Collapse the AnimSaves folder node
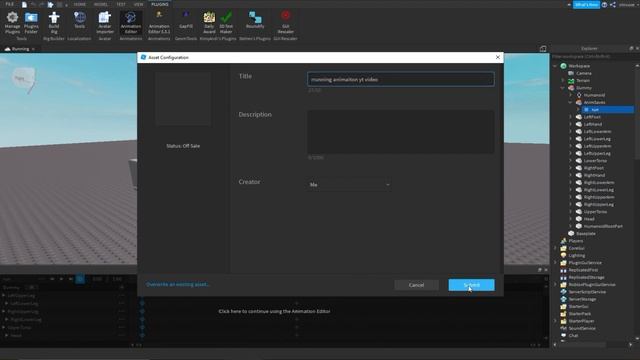 [x=571, y=102]
